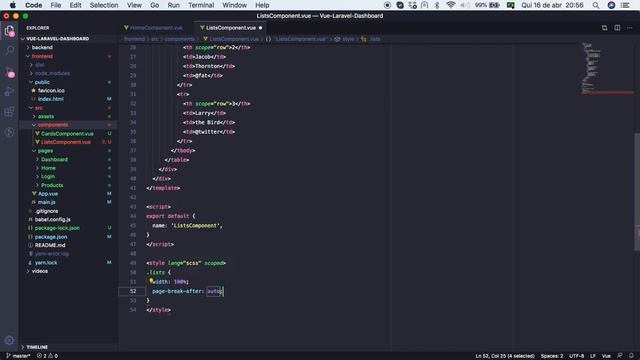Change the Vue language mode in the status bar
Screen dimensions: 640x360
[606, 356]
